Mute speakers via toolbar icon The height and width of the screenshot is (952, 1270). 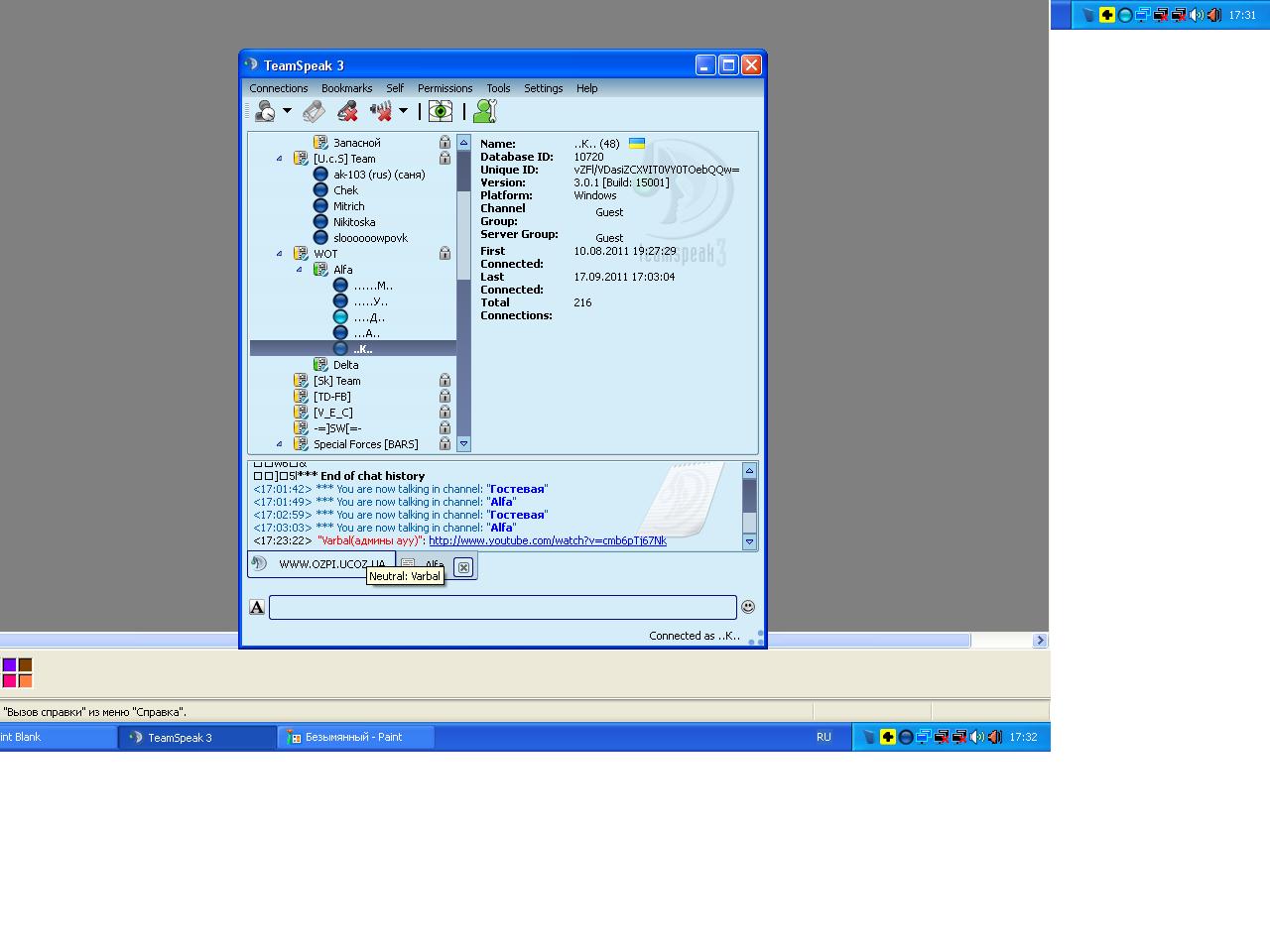(x=381, y=111)
